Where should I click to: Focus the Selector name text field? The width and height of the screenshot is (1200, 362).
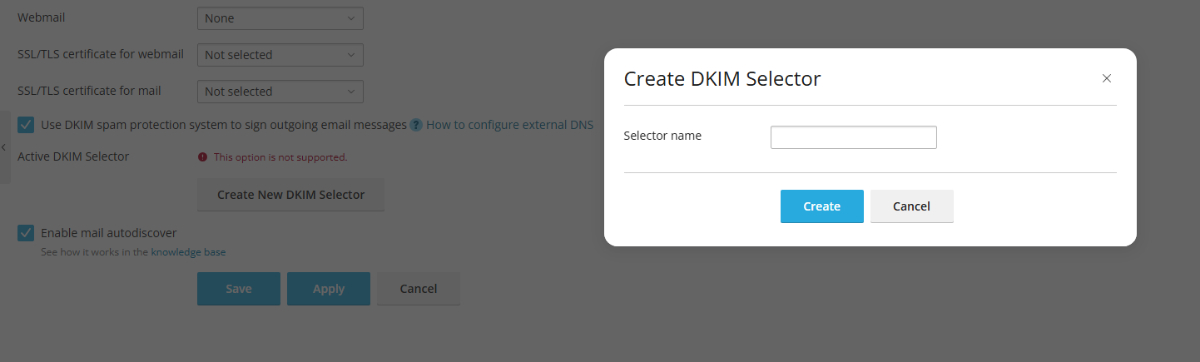pos(854,137)
